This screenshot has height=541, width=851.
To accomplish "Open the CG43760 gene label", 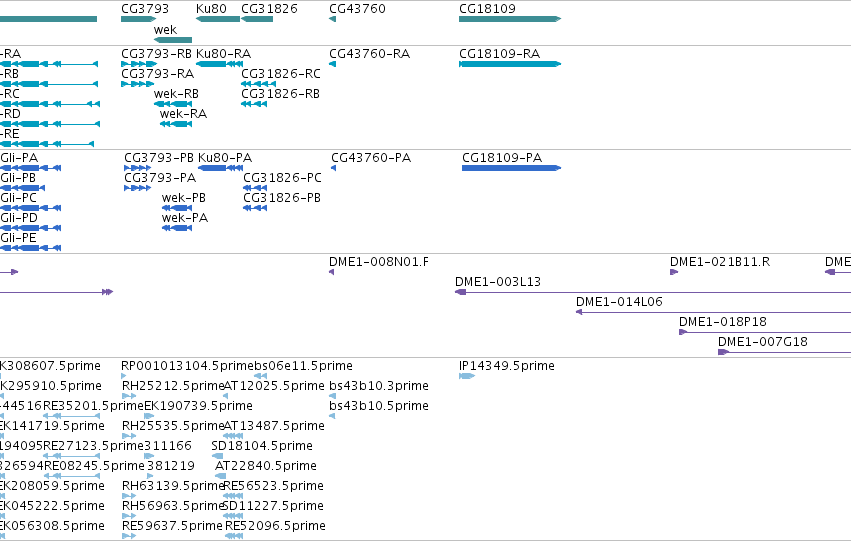I will [x=357, y=9].
